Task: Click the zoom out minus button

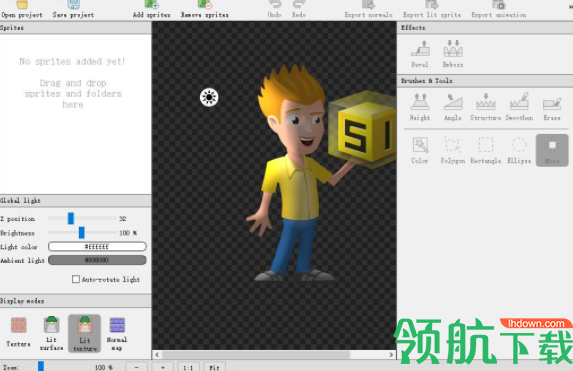Action: pos(136,367)
